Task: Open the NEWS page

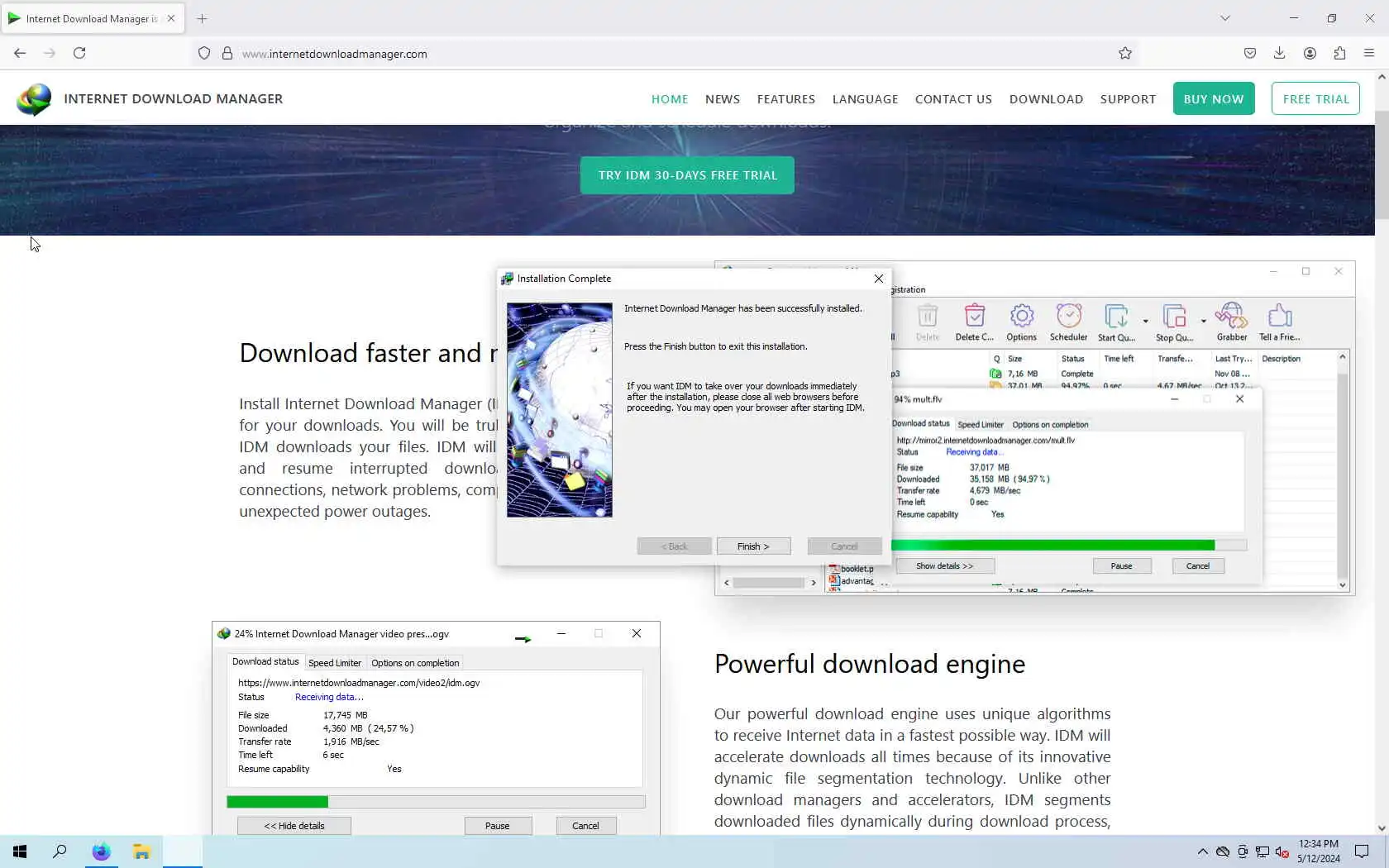Action: (x=723, y=99)
